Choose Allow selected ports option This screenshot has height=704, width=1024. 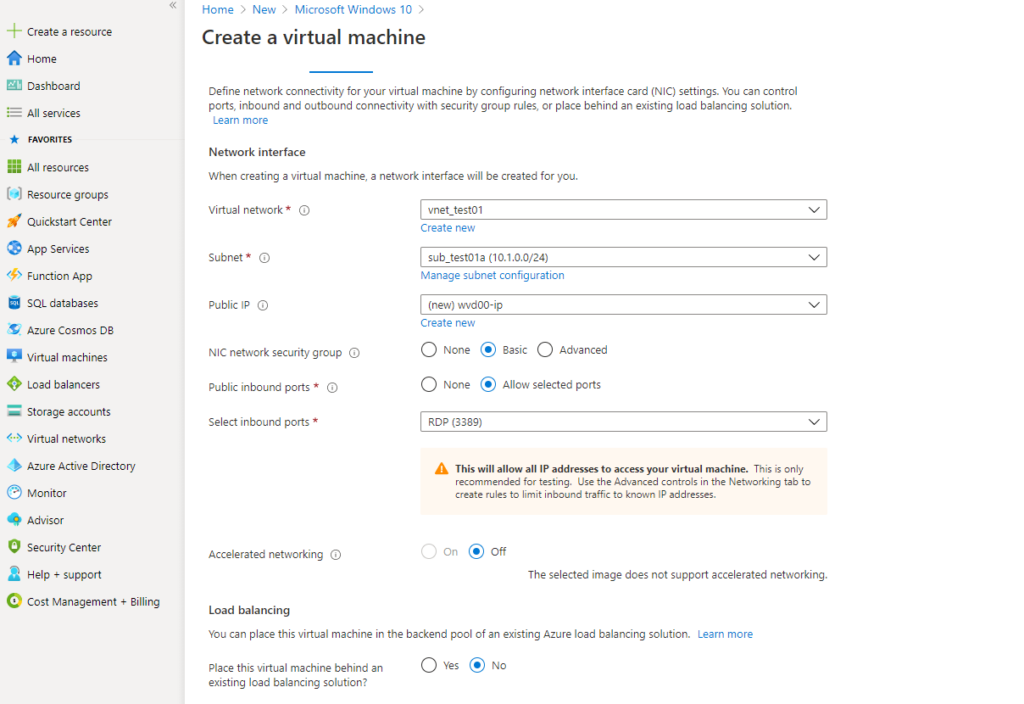(488, 385)
